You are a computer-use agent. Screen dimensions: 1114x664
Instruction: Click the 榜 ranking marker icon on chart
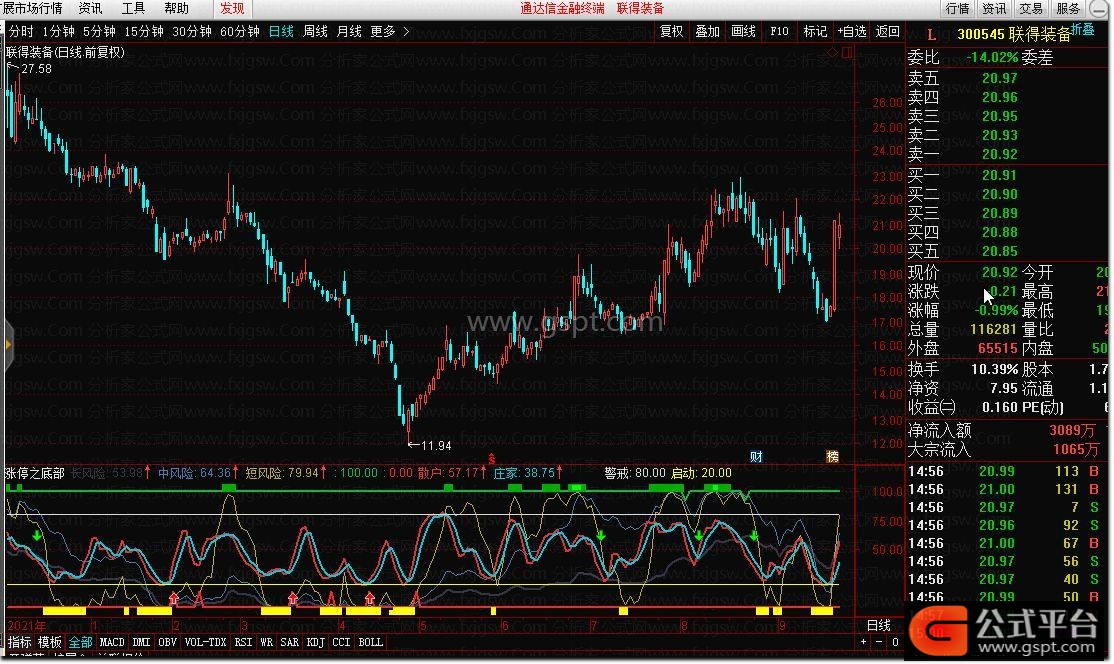coord(832,457)
